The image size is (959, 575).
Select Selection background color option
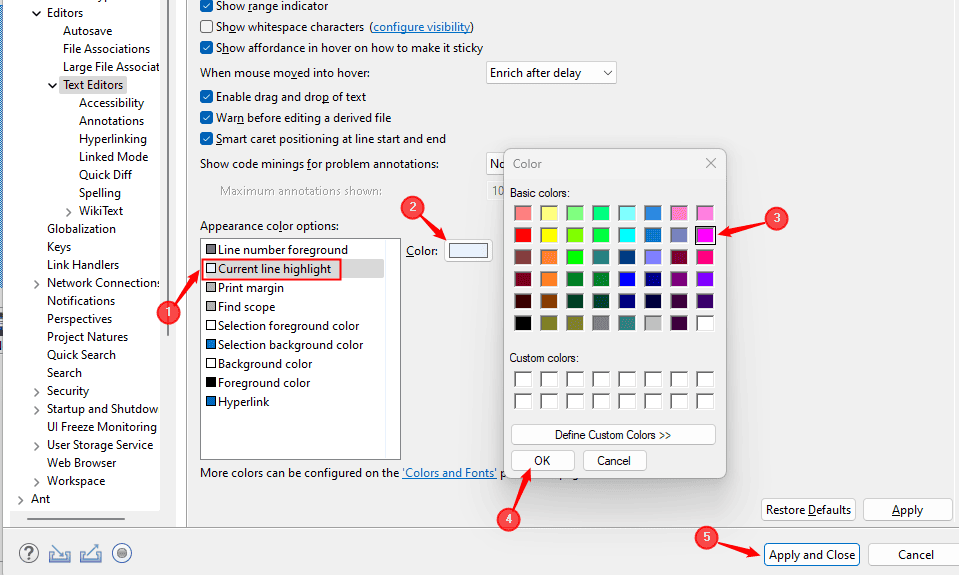pyautogui.click(x=284, y=344)
